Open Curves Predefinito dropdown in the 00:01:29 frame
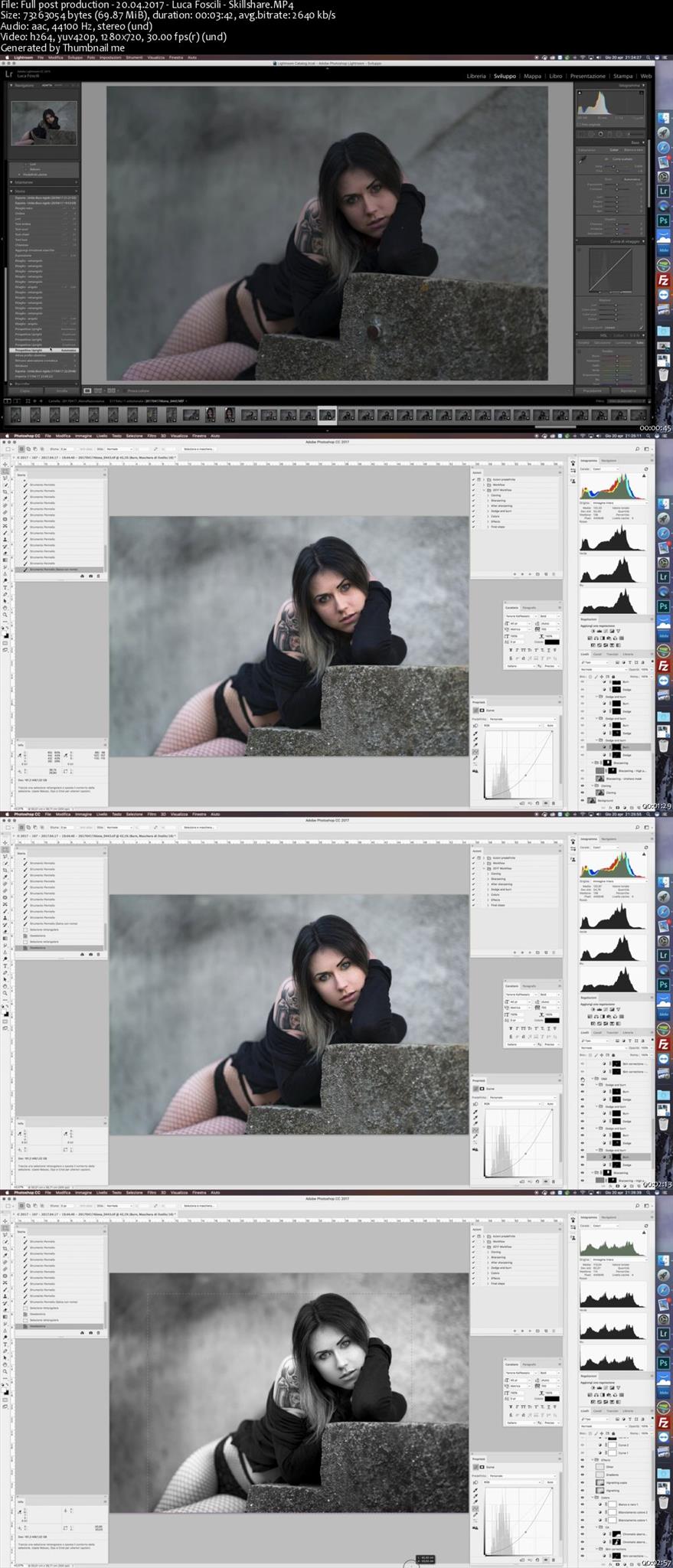673x1568 pixels. (x=522, y=719)
